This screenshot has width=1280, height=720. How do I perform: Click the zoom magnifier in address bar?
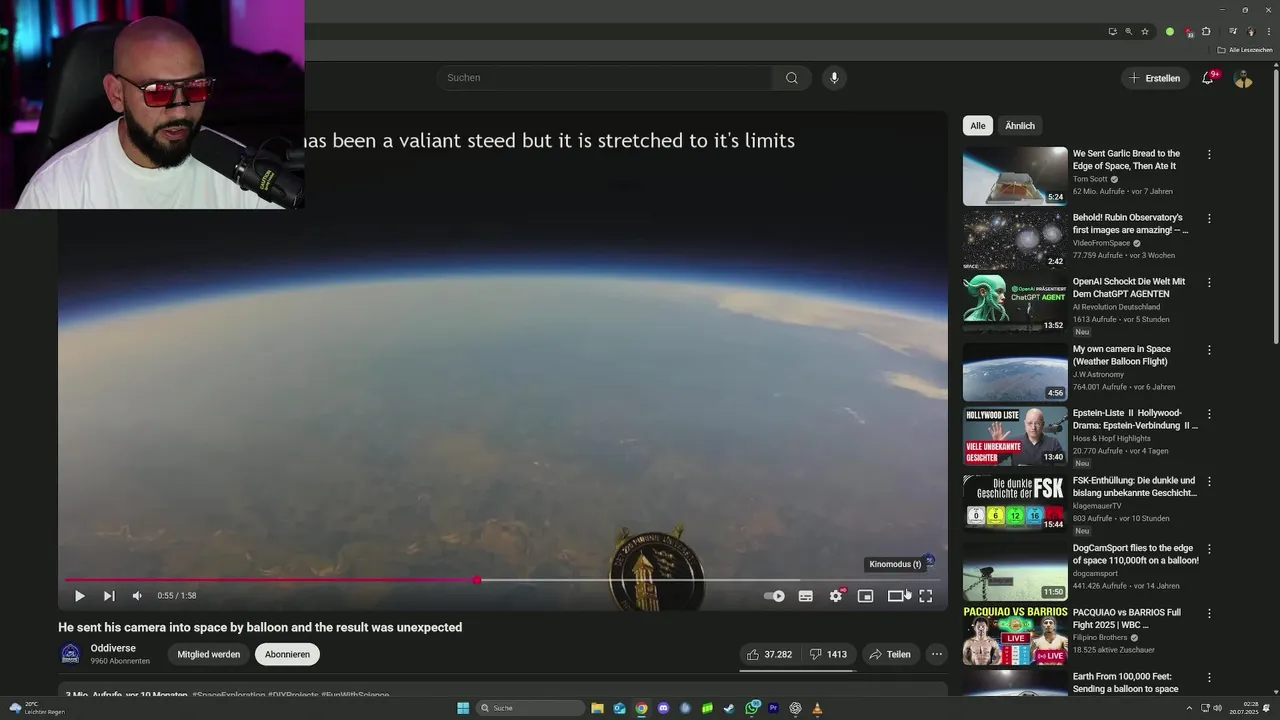tap(1129, 31)
